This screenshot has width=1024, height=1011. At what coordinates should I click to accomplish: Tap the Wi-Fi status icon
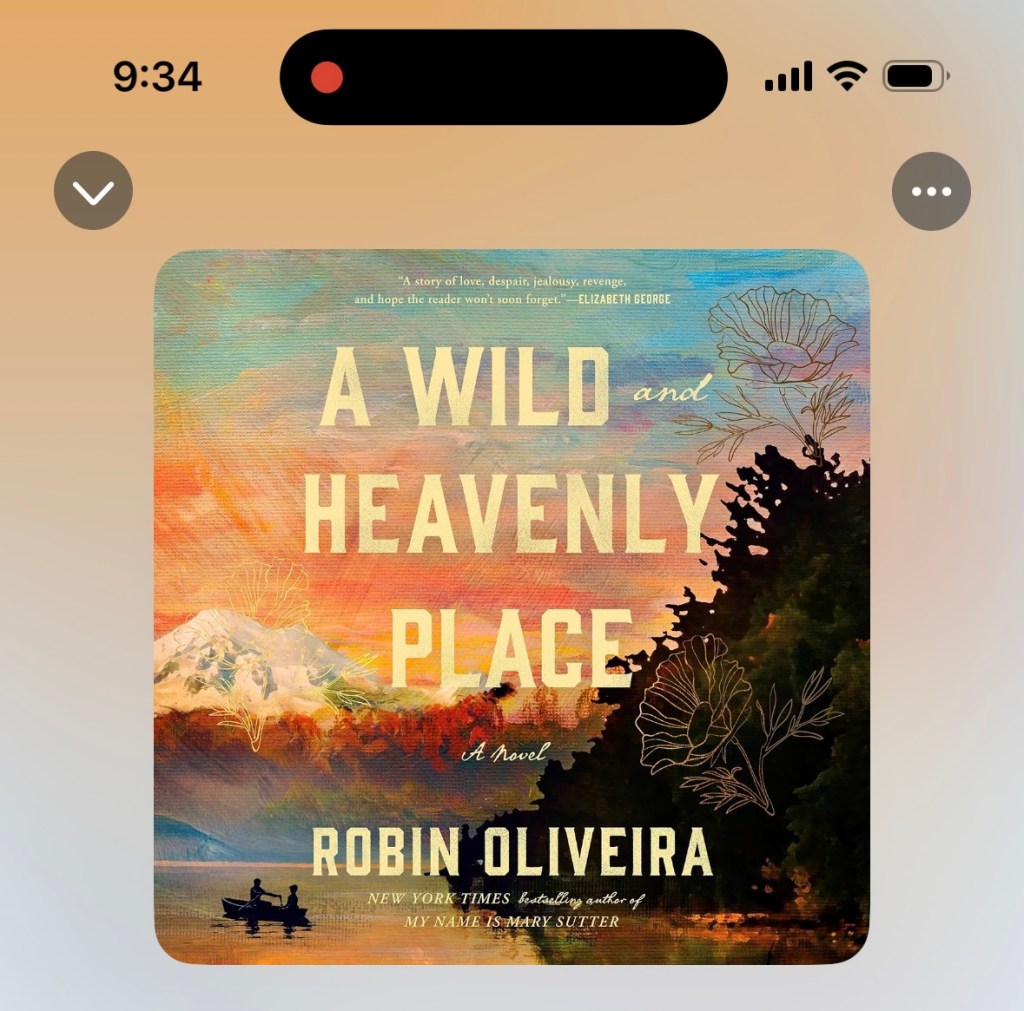pyautogui.click(x=847, y=76)
